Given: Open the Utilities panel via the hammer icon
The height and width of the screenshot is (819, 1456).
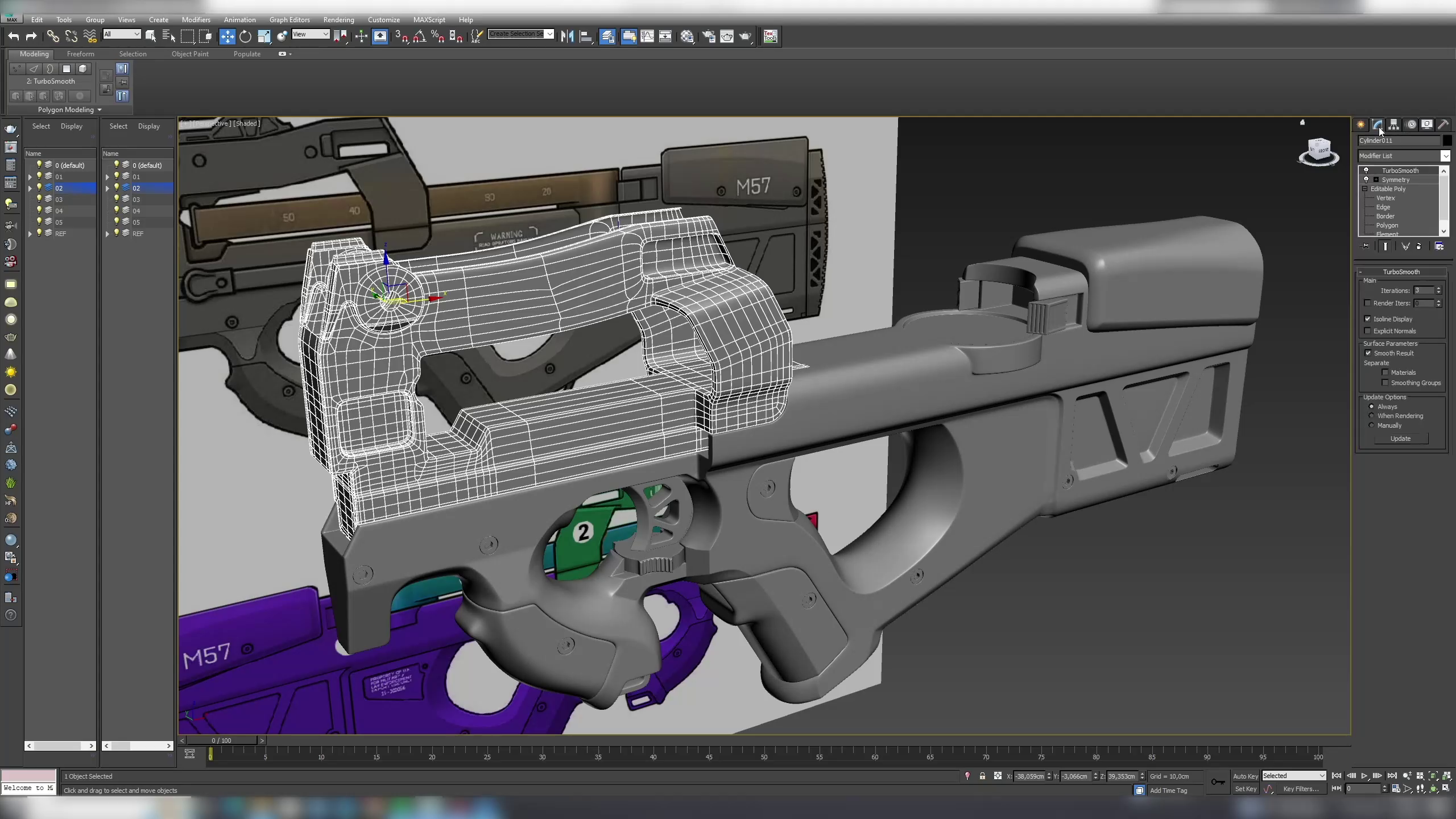Looking at the screenshot, I should (x=1443, y=125).
